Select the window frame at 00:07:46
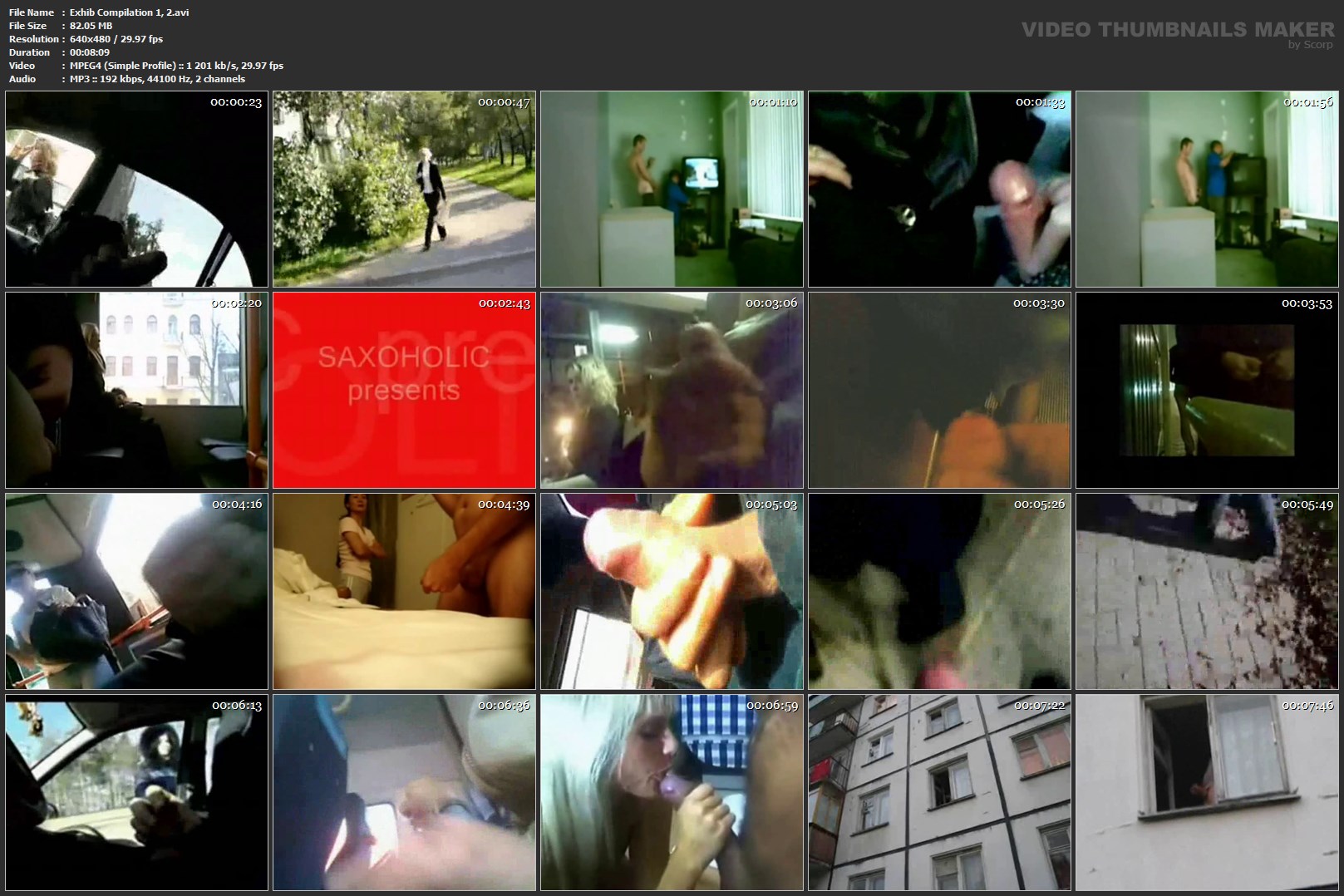1344x896 pixels. pos(1207,792)
